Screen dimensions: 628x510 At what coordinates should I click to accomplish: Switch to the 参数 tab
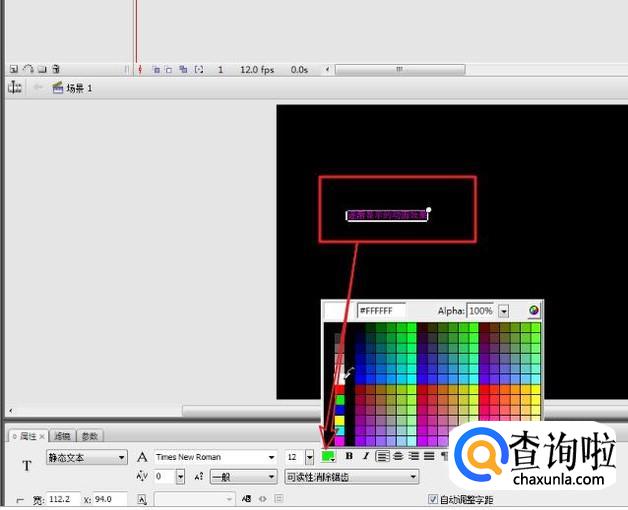(89, 436)
